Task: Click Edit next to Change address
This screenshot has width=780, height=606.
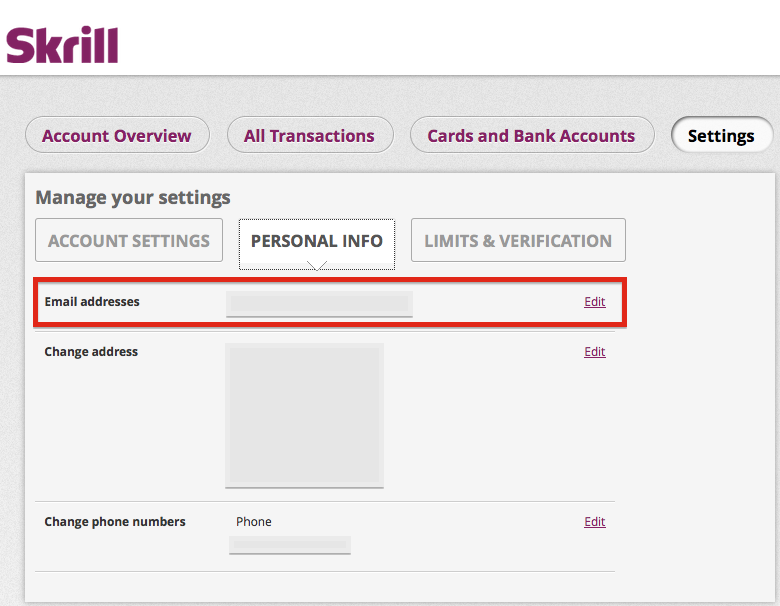Action: [x=594, y=352]
